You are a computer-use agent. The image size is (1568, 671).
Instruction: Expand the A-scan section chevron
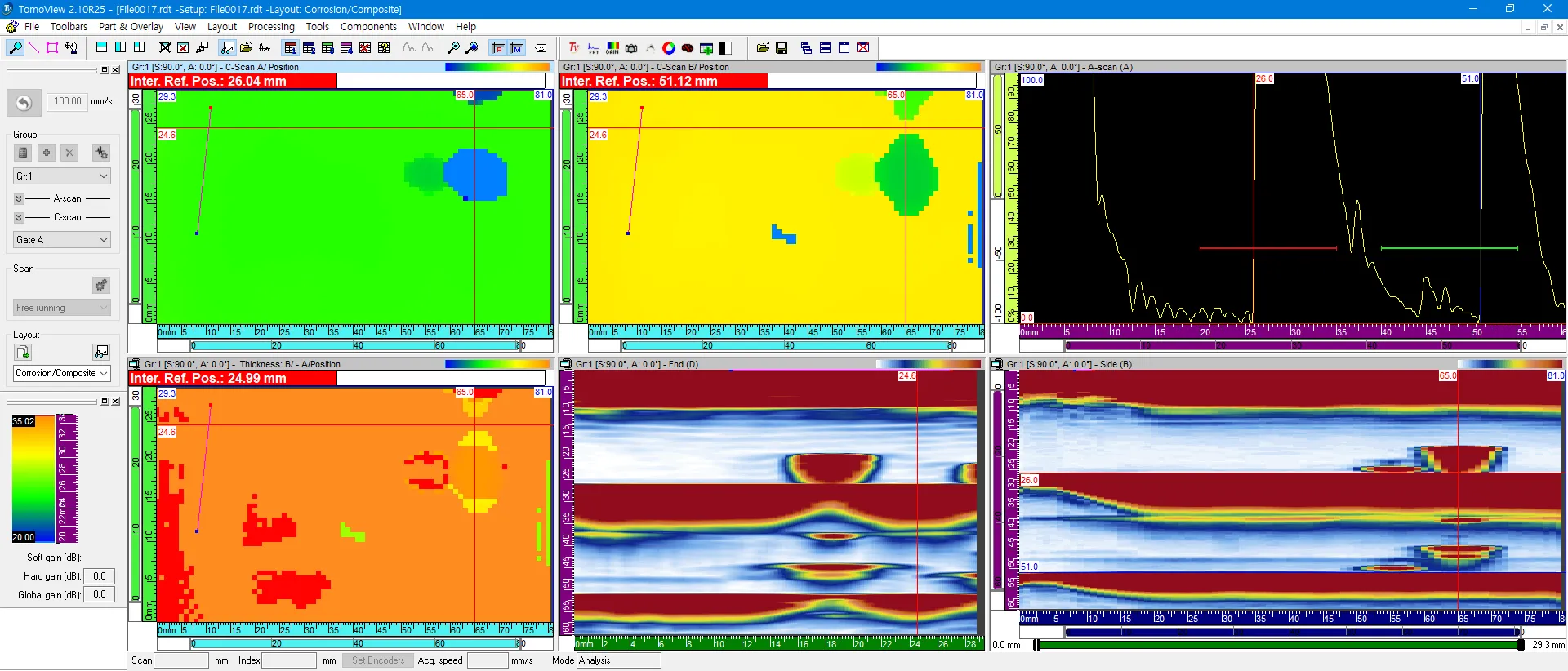tap(19, 198)
